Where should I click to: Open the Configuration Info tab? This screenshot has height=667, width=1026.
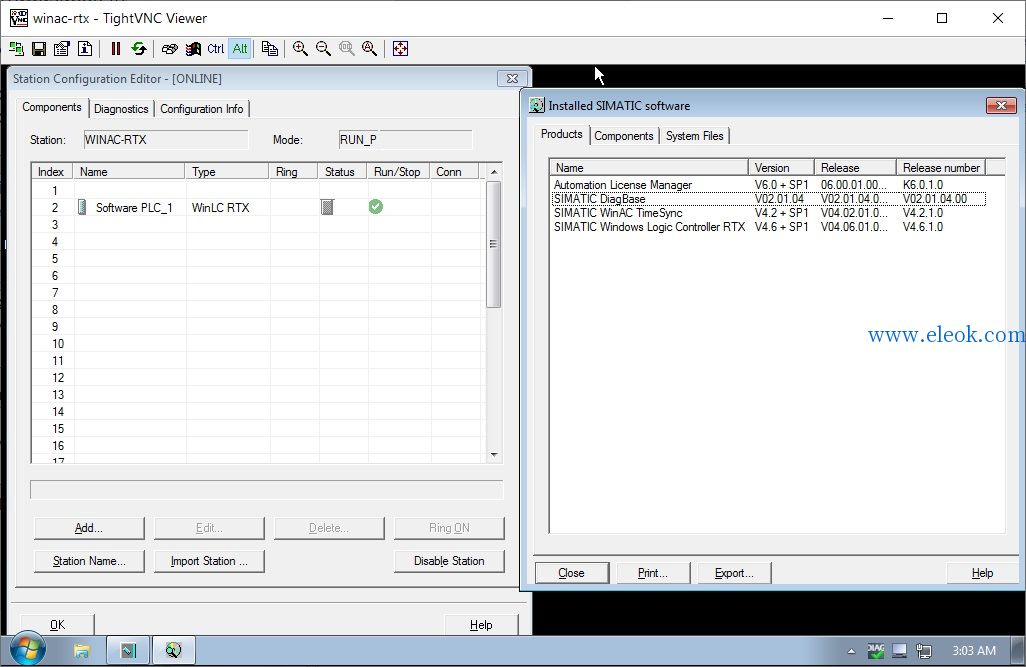tap(202, 109)
